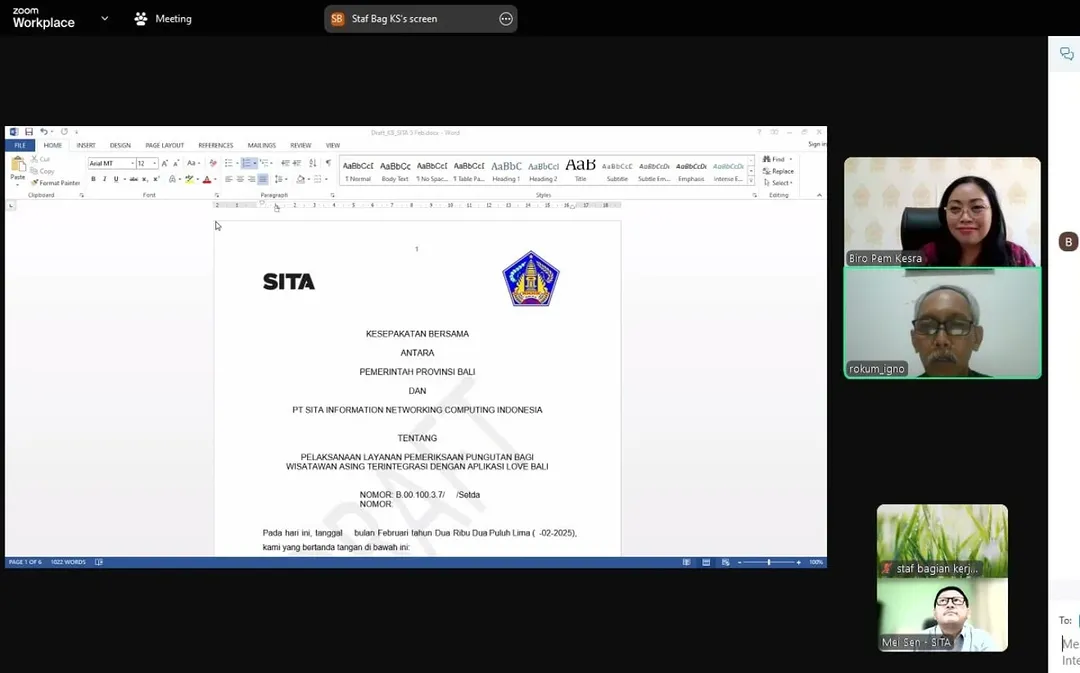Click the Paste clipboard icon

coord(18,165)
